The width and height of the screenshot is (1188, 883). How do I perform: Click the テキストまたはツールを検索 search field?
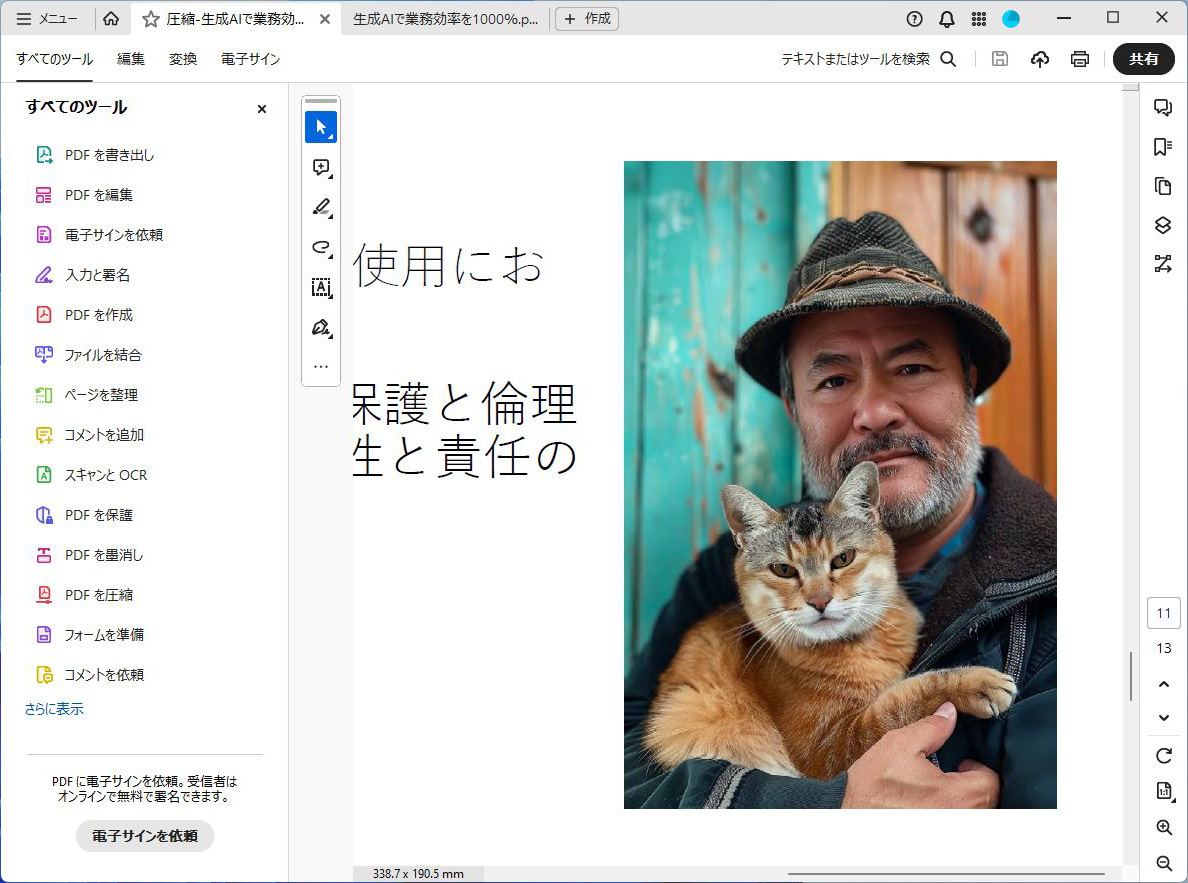(x=868, y=59)
